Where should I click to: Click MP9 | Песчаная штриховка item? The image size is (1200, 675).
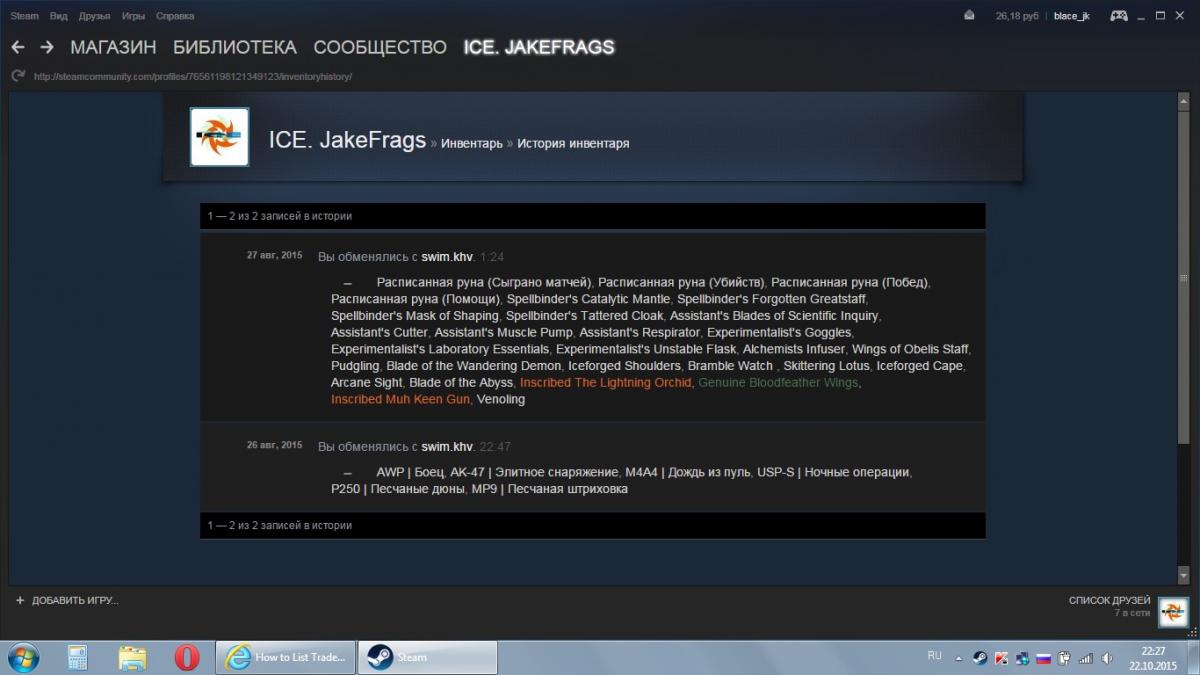[550, 489]
